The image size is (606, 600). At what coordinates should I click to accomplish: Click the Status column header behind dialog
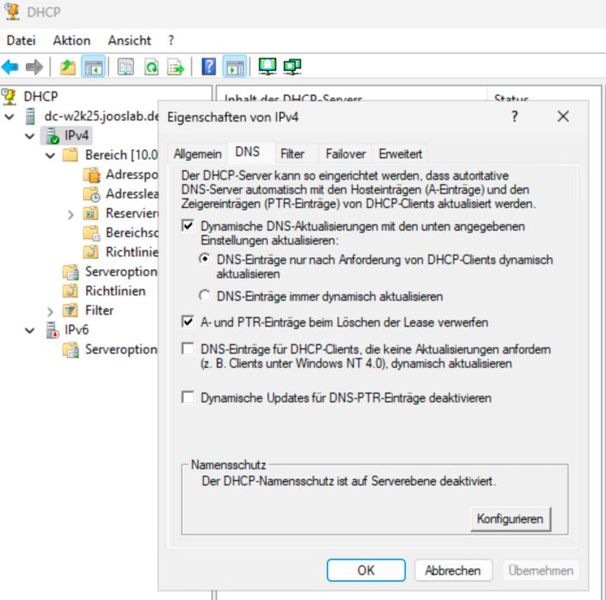pyautogui.click(x=511, y=97)
